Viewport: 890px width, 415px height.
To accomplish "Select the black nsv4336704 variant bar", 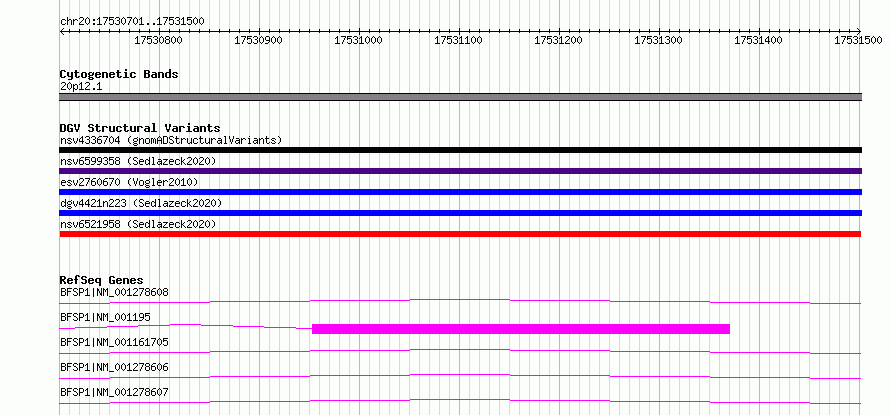I will click(460, 150).
